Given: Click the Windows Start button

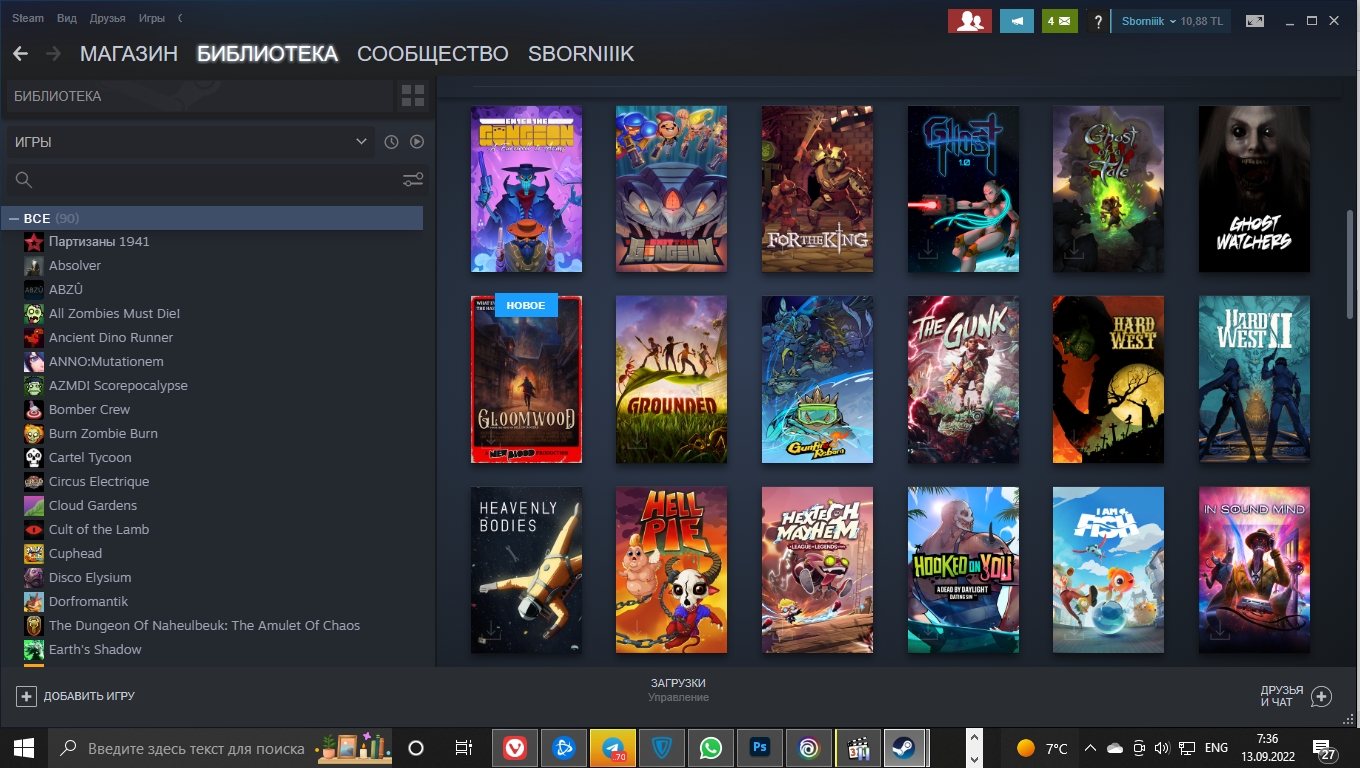Looking at the screenshot, I should pos(24,748).
